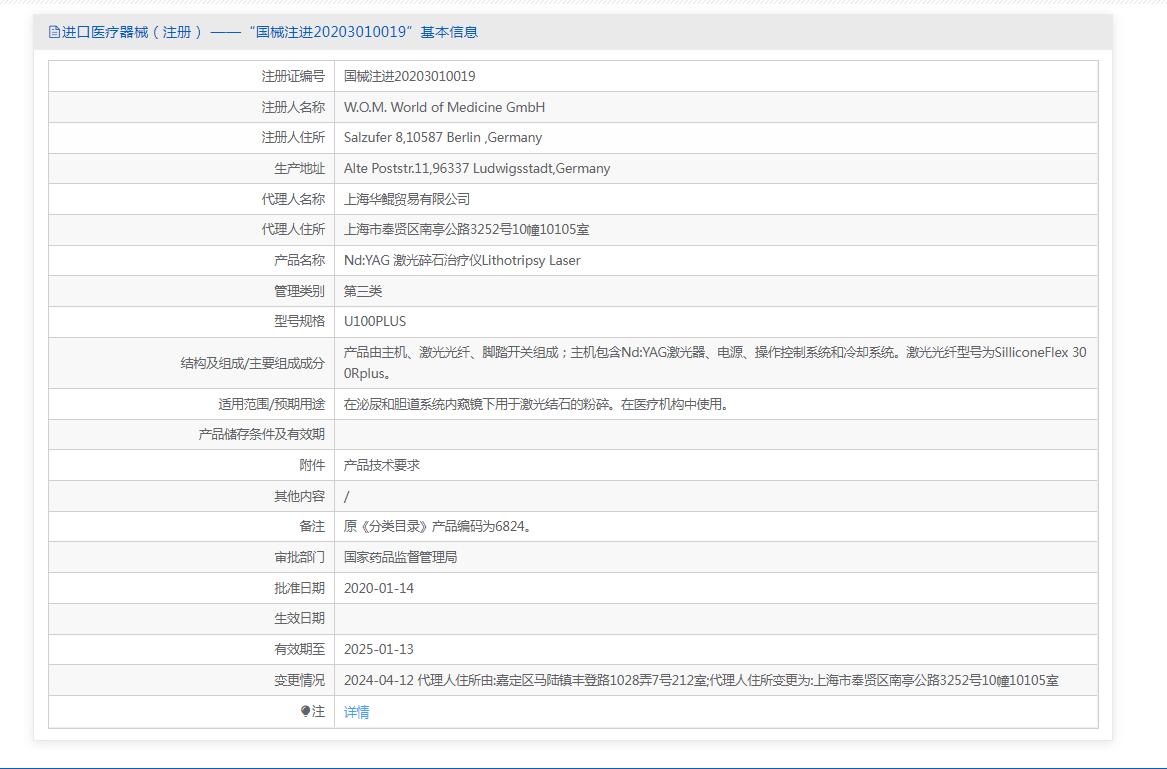The image size is (1167, 769).
Task: Click registrant name W.O.M. World of Medicine GmbH
Action: point(444,107)
